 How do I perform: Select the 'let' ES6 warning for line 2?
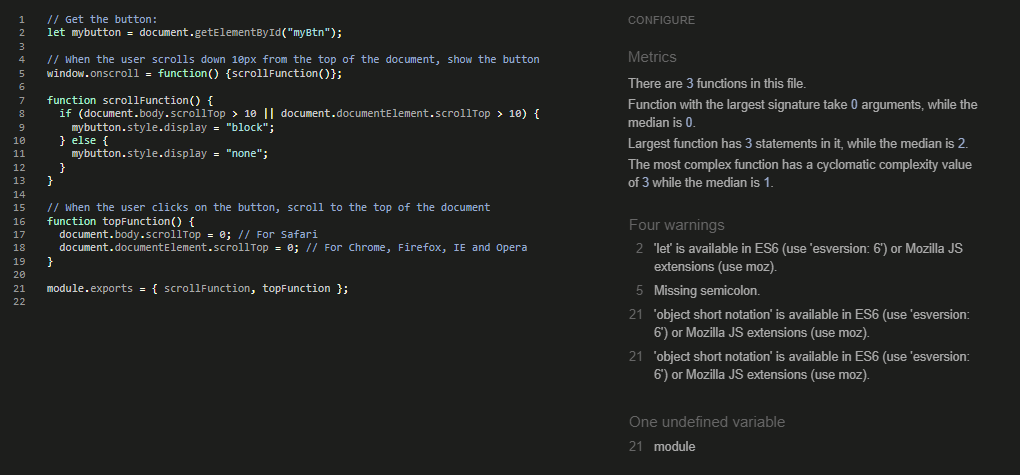(x=808, y=258)
